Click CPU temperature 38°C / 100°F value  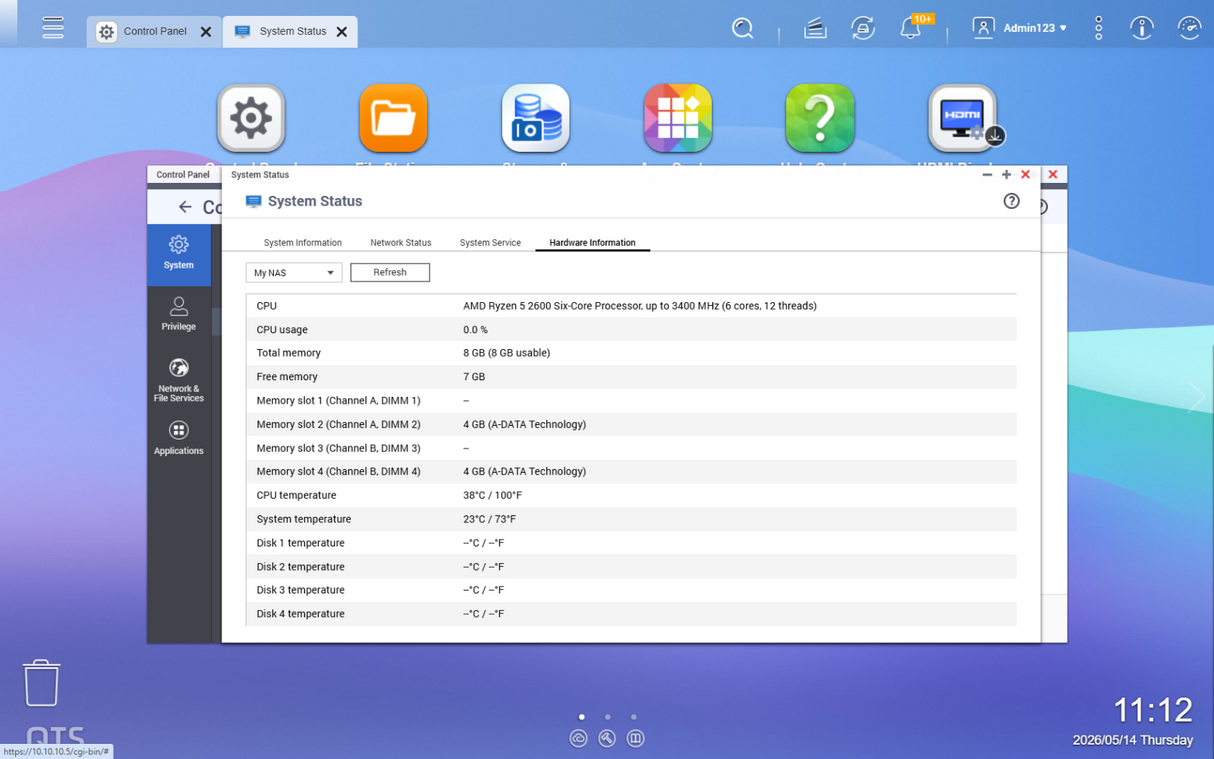click(492, 495)
